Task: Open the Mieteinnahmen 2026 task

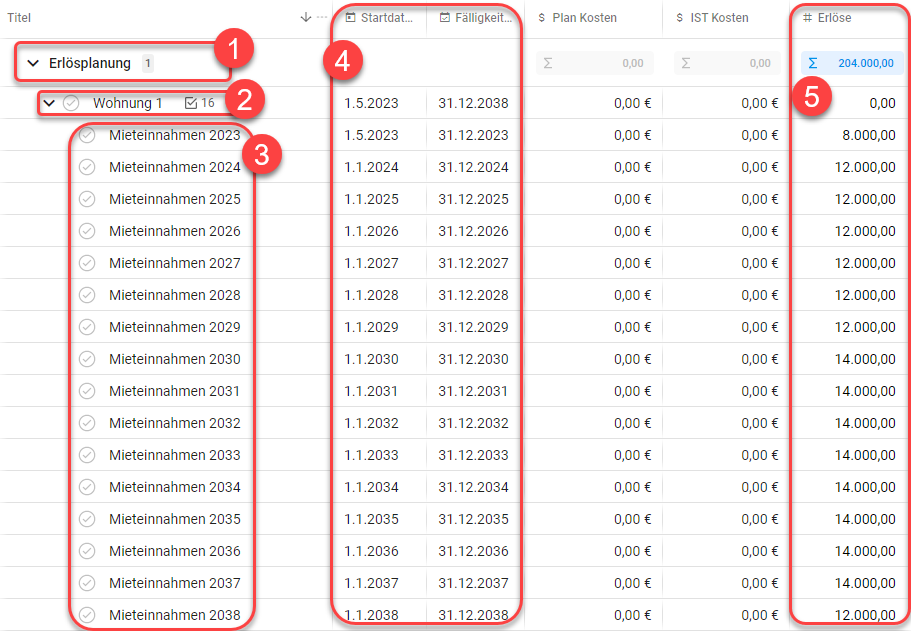Action: 174,231
